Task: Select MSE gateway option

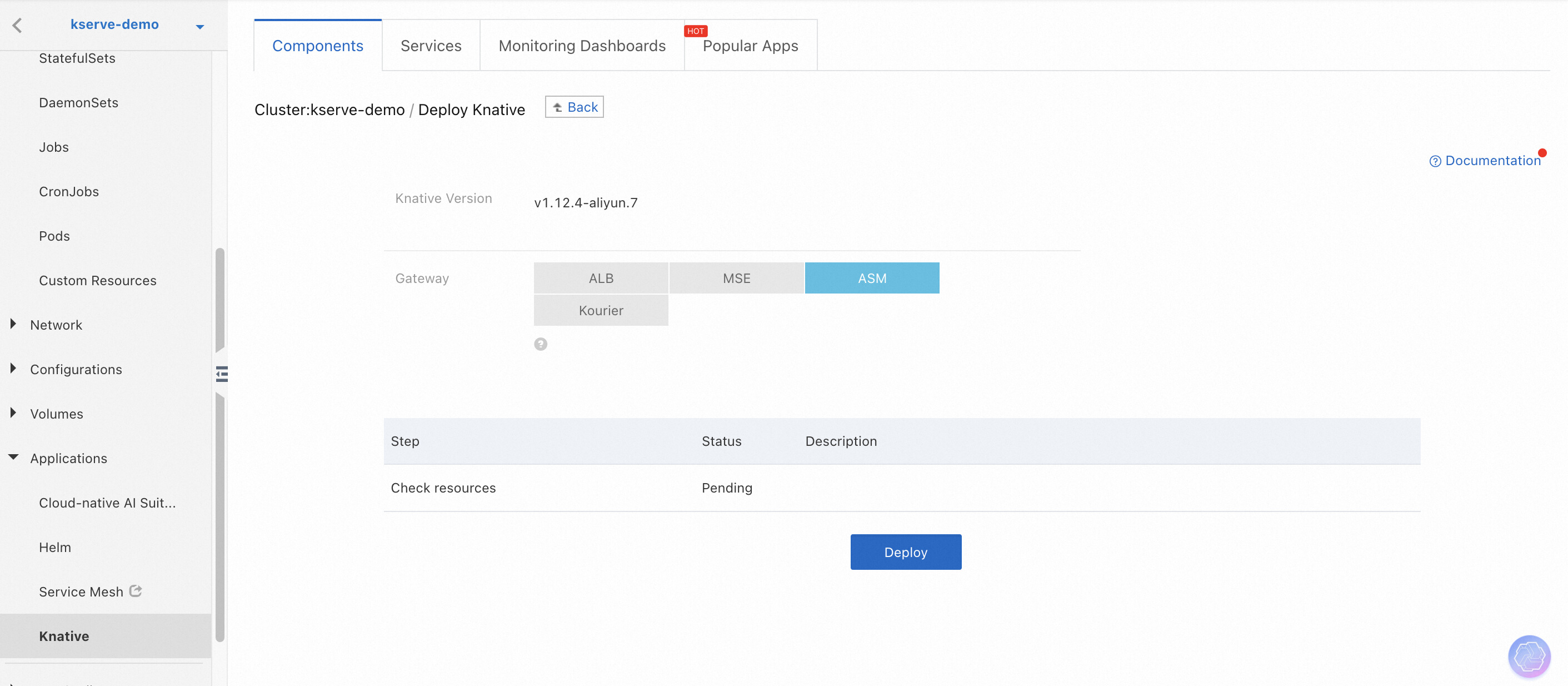Action: point(737,278)
